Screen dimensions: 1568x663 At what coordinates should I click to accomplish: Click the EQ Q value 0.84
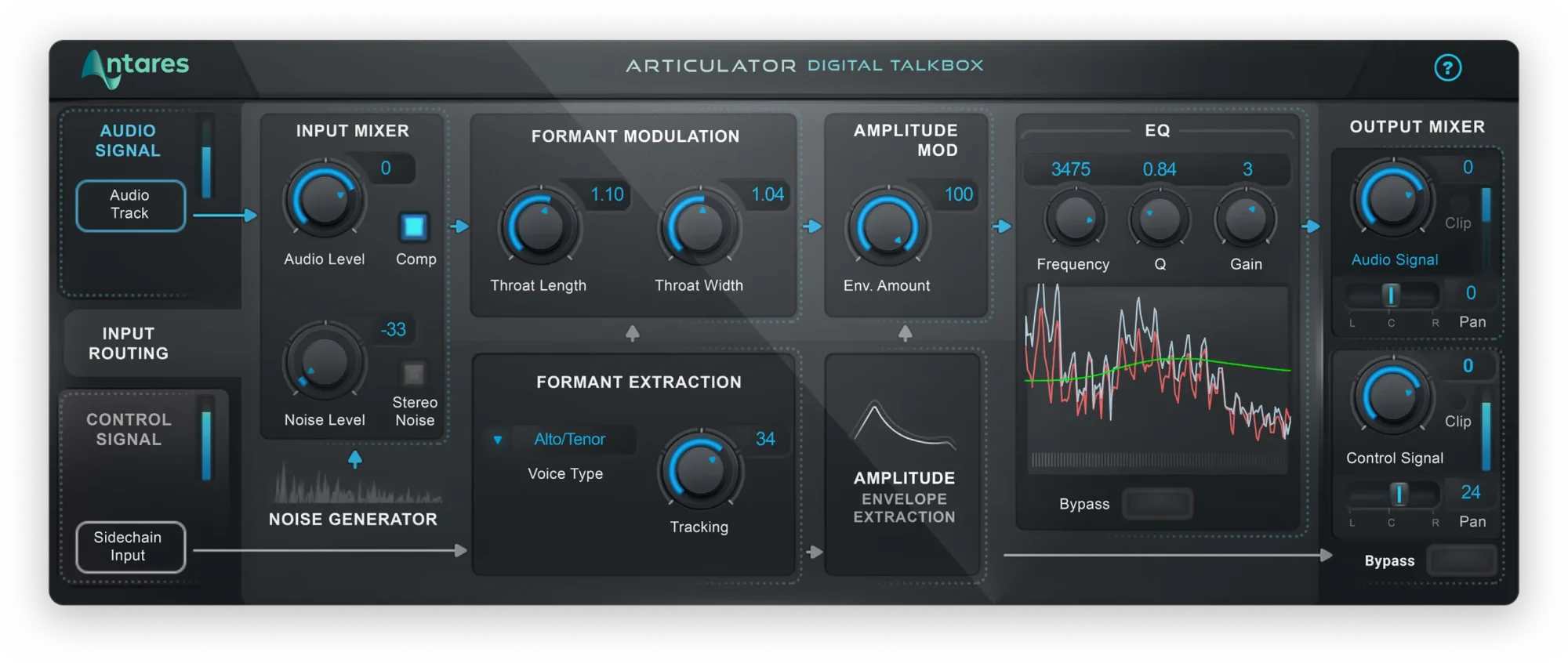[1160, 169]
